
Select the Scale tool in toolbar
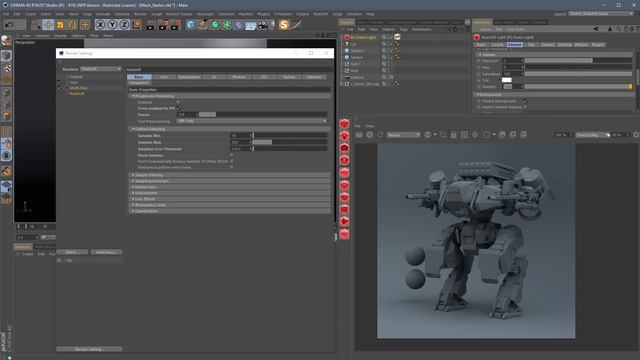[60, 25]
